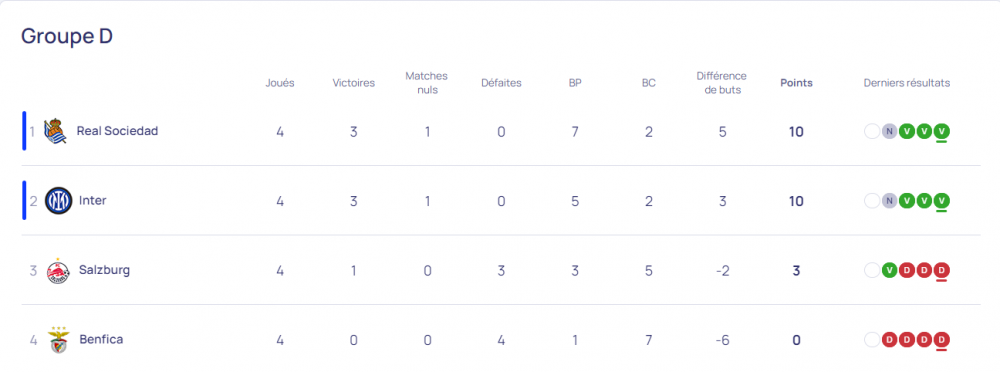Click the Groupe D heading

[x=67, y=36]
